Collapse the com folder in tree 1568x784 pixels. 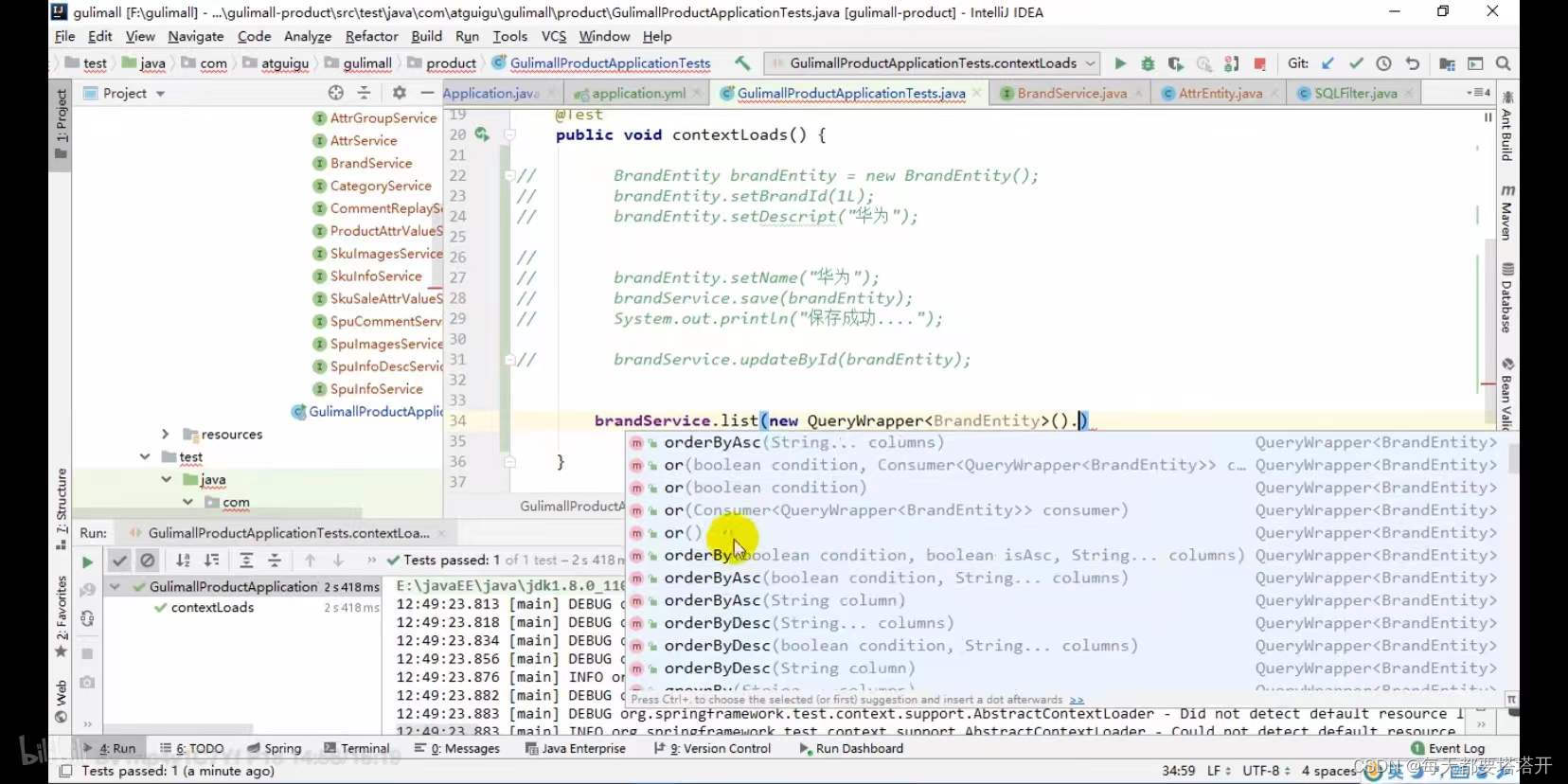[187, 502]
